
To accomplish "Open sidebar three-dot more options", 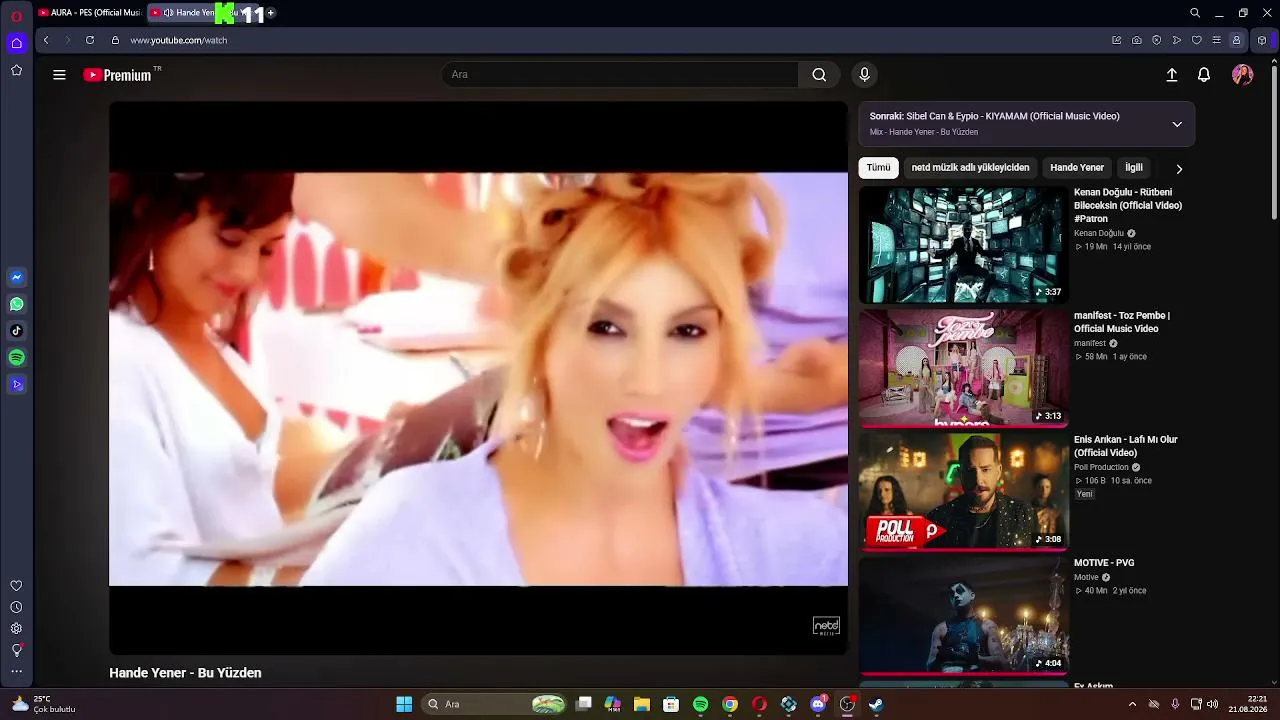I will (x=16, y=672).
